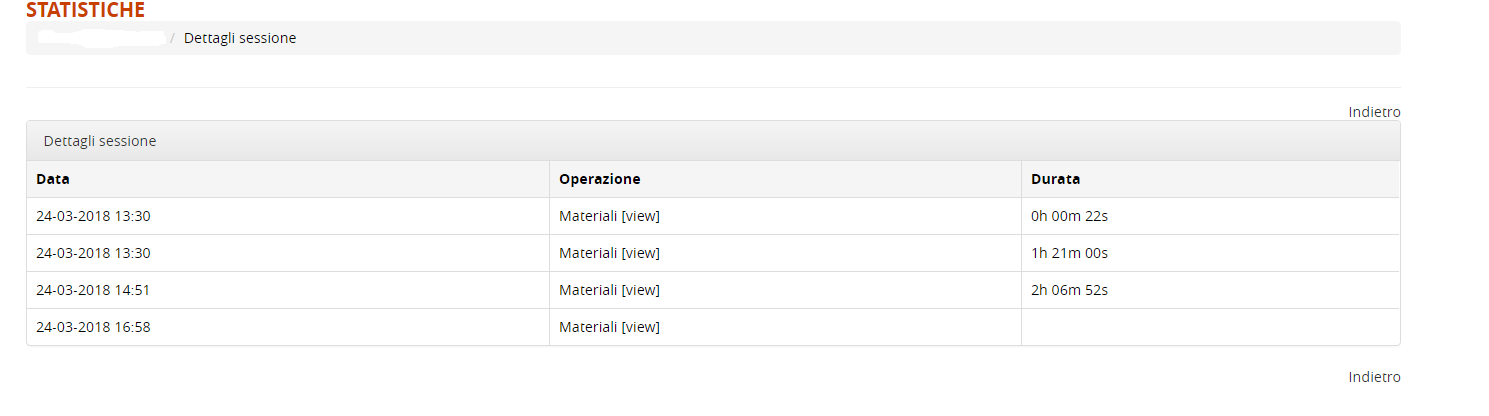The image size is (1489, 416).
Task: Click the 2h 06m 52s duration cell
Action: pyautogui.click(x=1069, y=290)
